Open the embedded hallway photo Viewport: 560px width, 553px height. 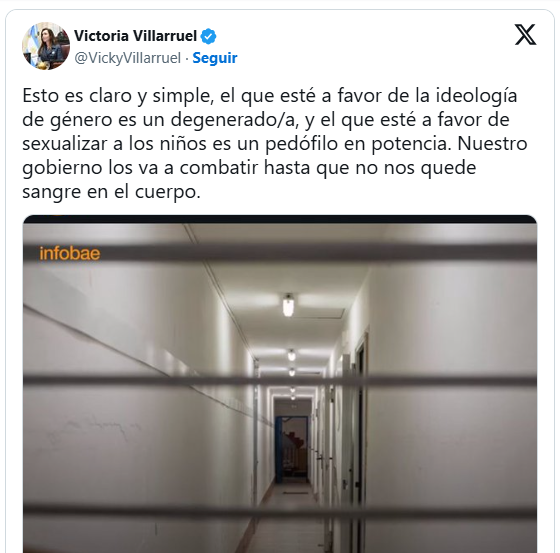point(280,384)
